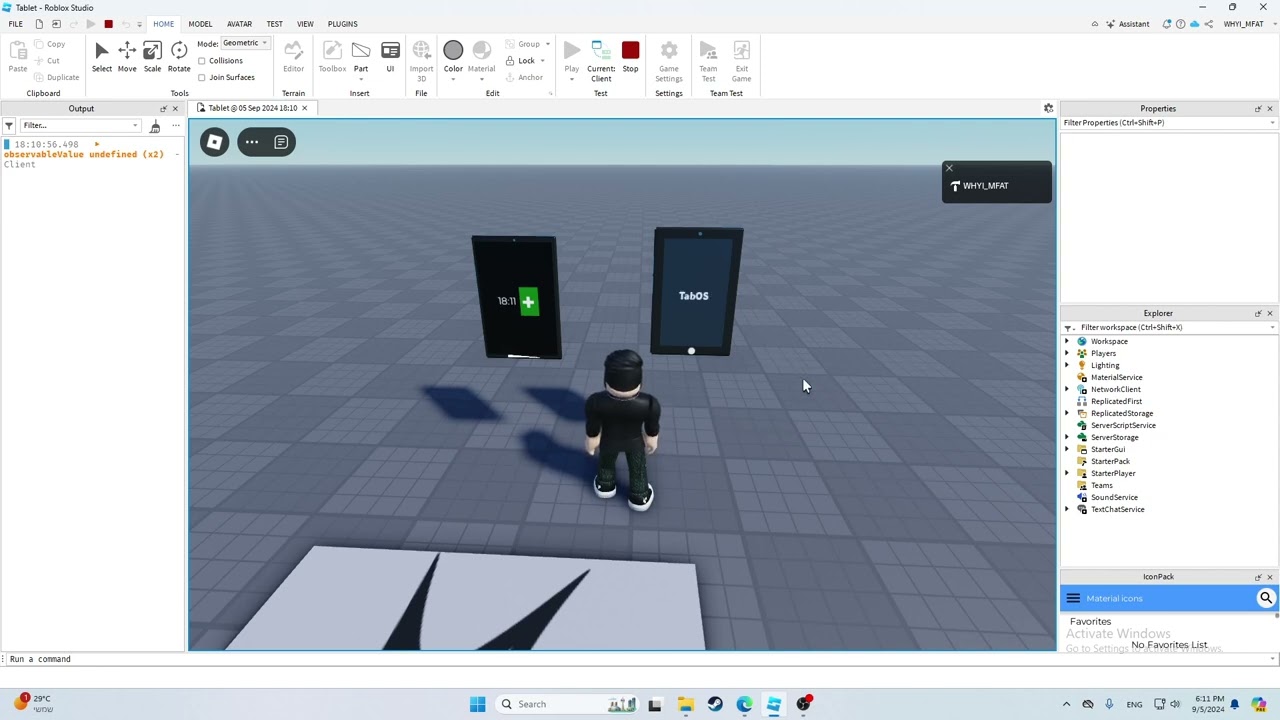Click the Filter Properties field
1280x720 pixels.
(1168, 123)
